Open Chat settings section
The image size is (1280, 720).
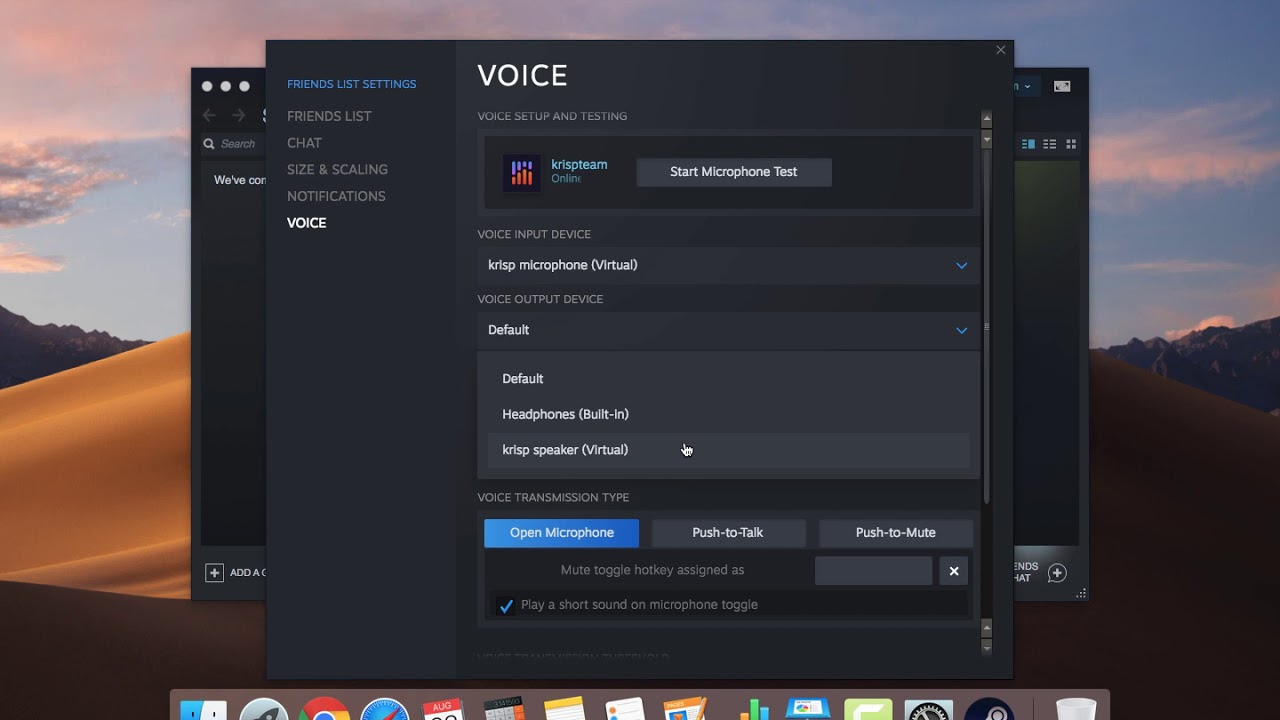pyautogui.click(x=304, y=143)
